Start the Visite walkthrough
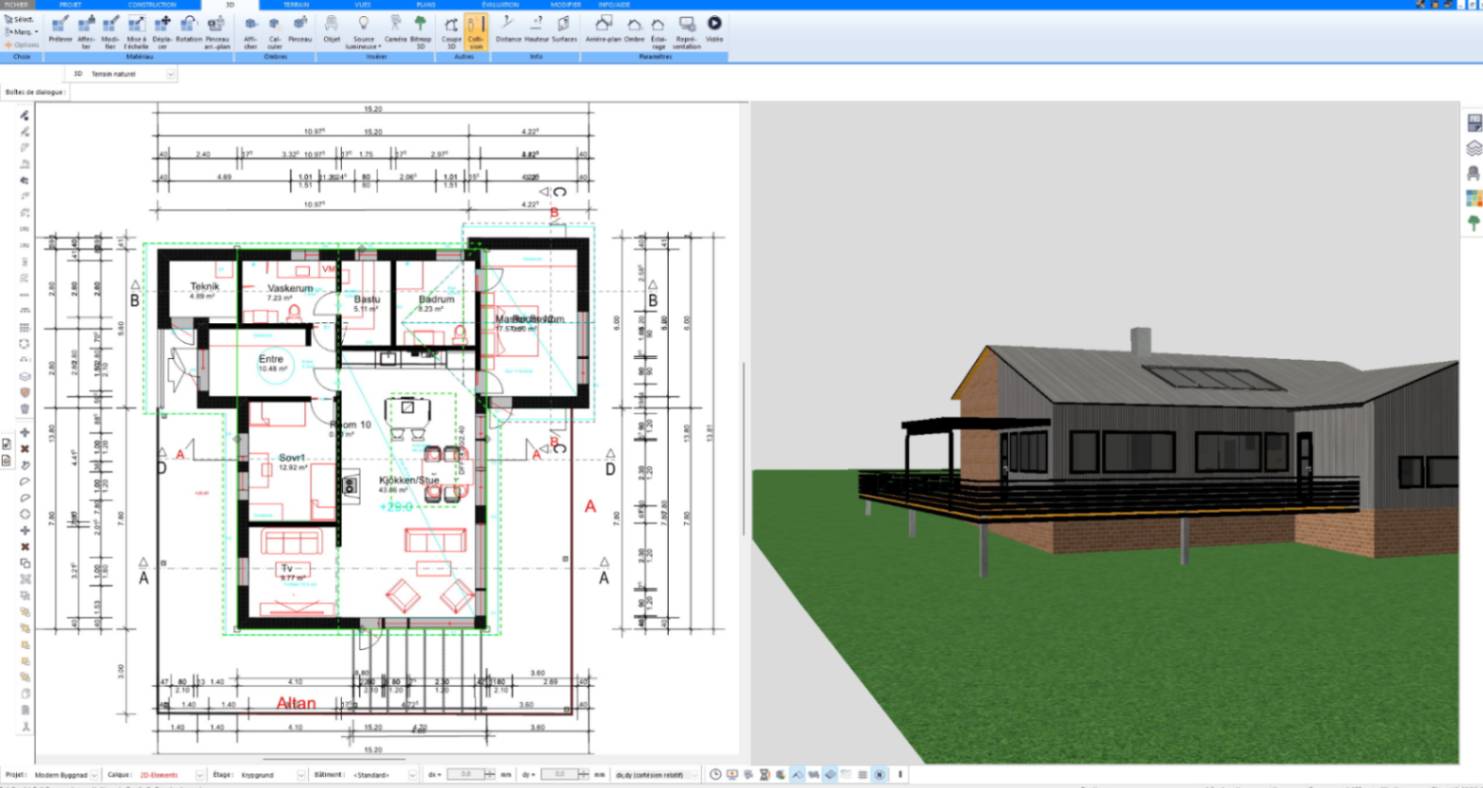The width and height of the screenshot is (1483, 788). click(x=714, y=29)
